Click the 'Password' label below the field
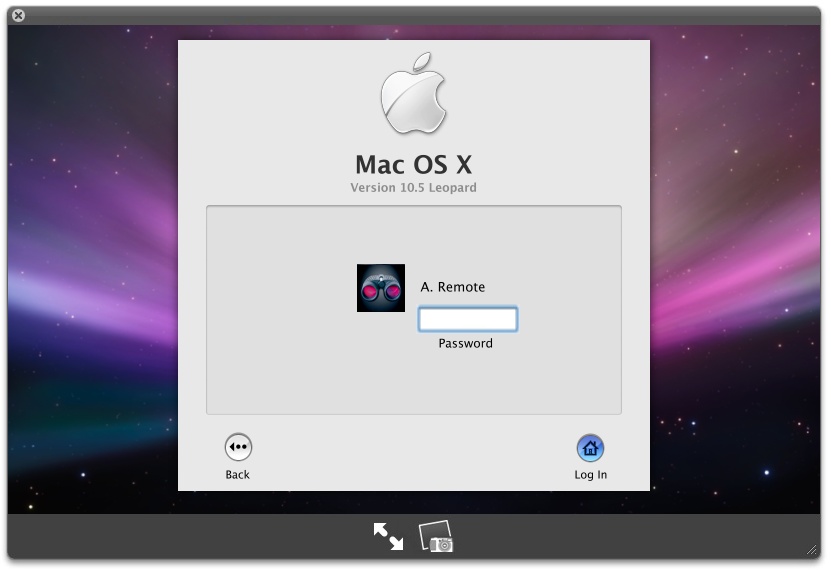This screenshot has height=570, width=831. tap(465, 343)
